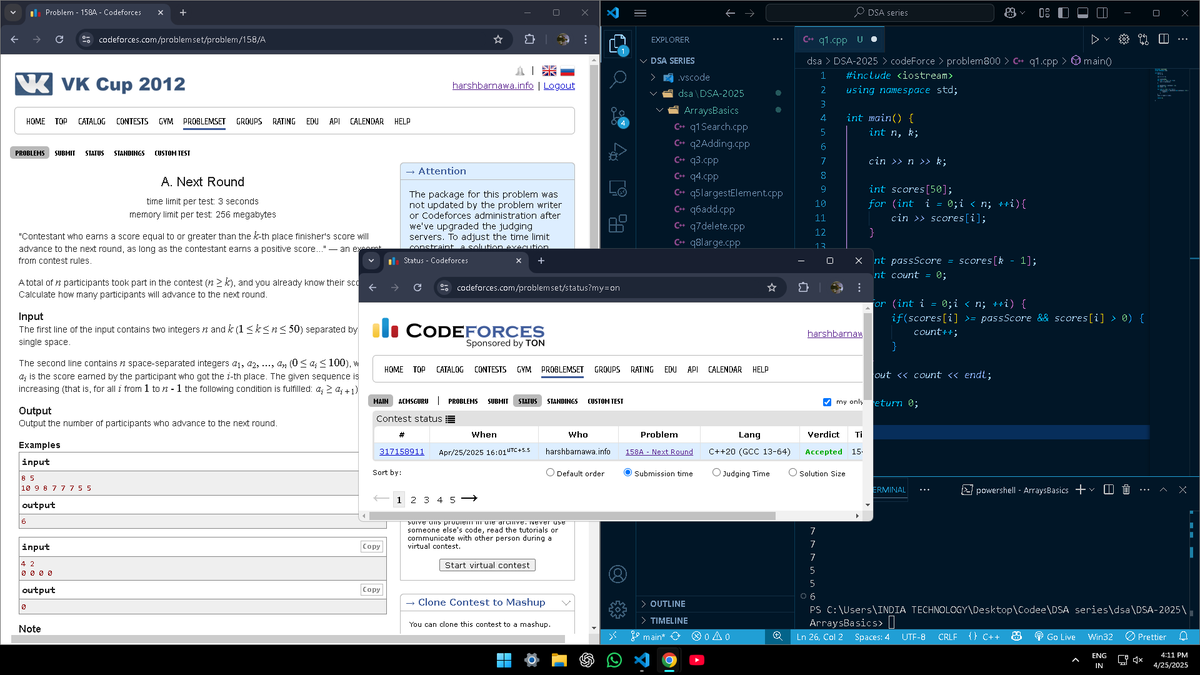This screenshot has height=675, width=1200.
Task: Expand the .vscode folder
Action: tap(653, 77)
